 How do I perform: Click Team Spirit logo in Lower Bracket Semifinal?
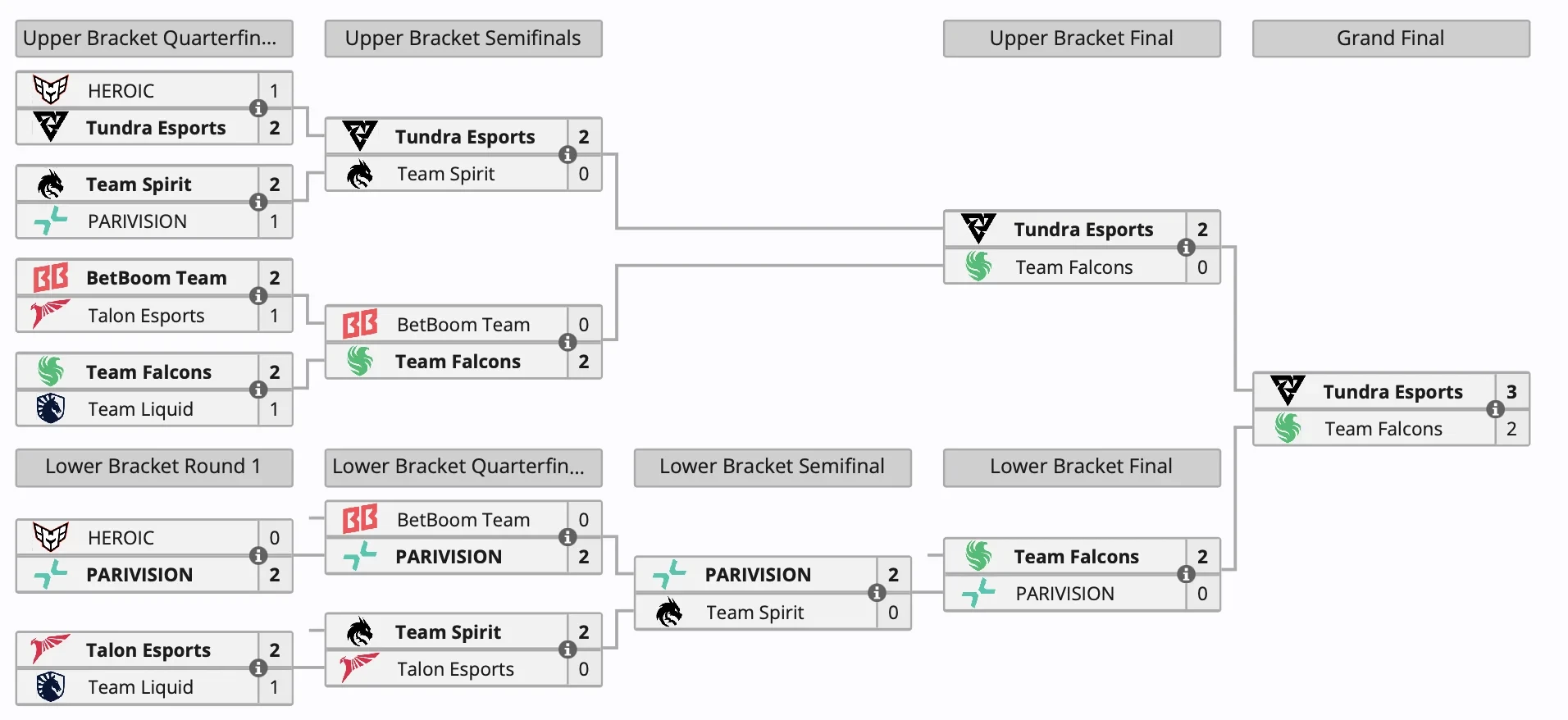tap(669, 612)
